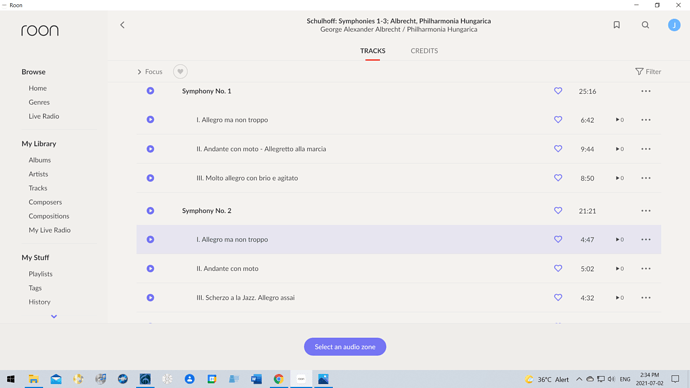Image resolution: width=690 pixels, height=388 pixels.
Task: Play Symphony No. 1 with its play icon
Action: click(x=150, y=91)
